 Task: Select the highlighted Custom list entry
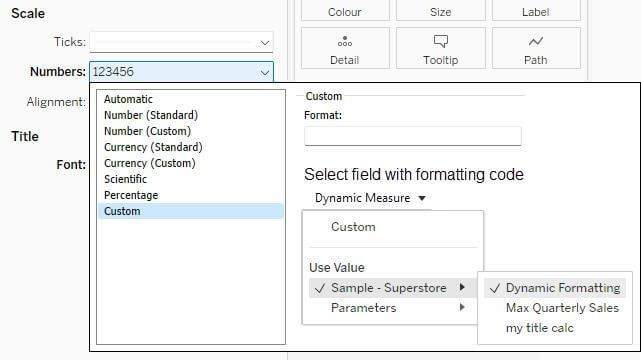click(x=191, y=211)
